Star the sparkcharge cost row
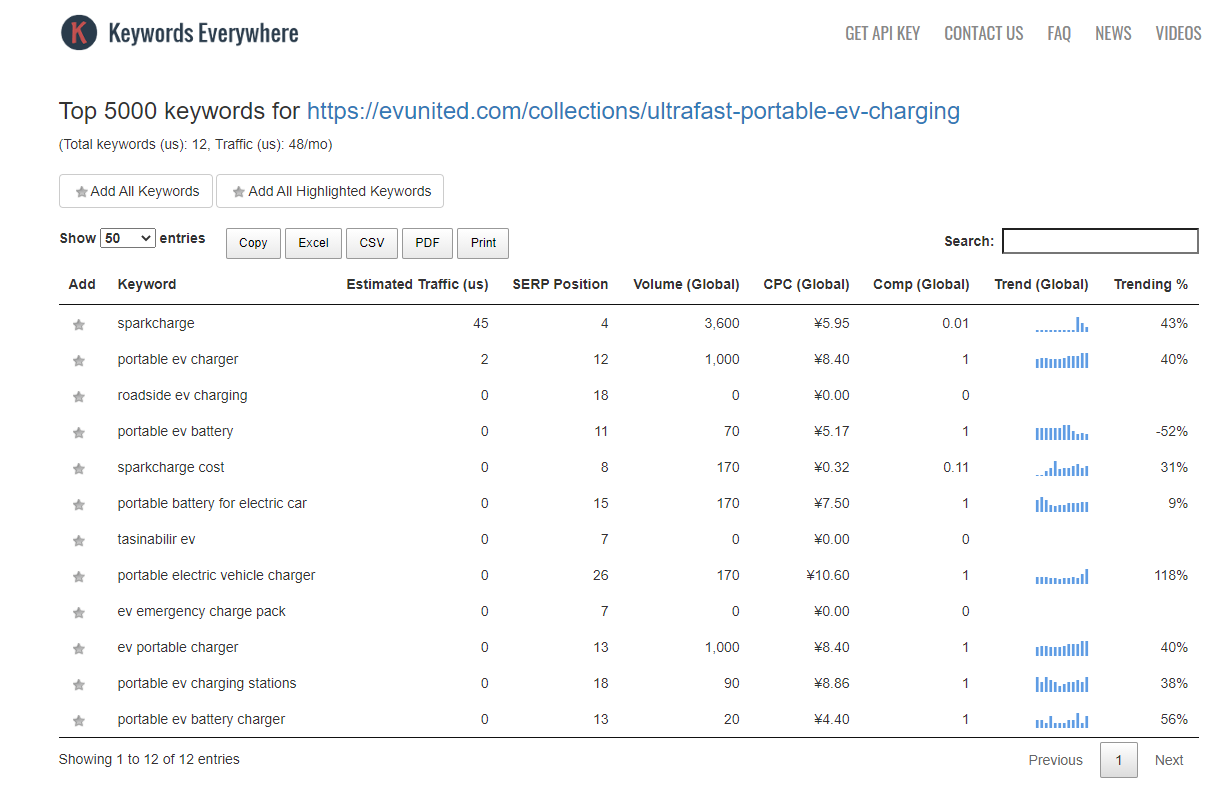Screen dimensions: 1230x793 [x=79, y=469]
